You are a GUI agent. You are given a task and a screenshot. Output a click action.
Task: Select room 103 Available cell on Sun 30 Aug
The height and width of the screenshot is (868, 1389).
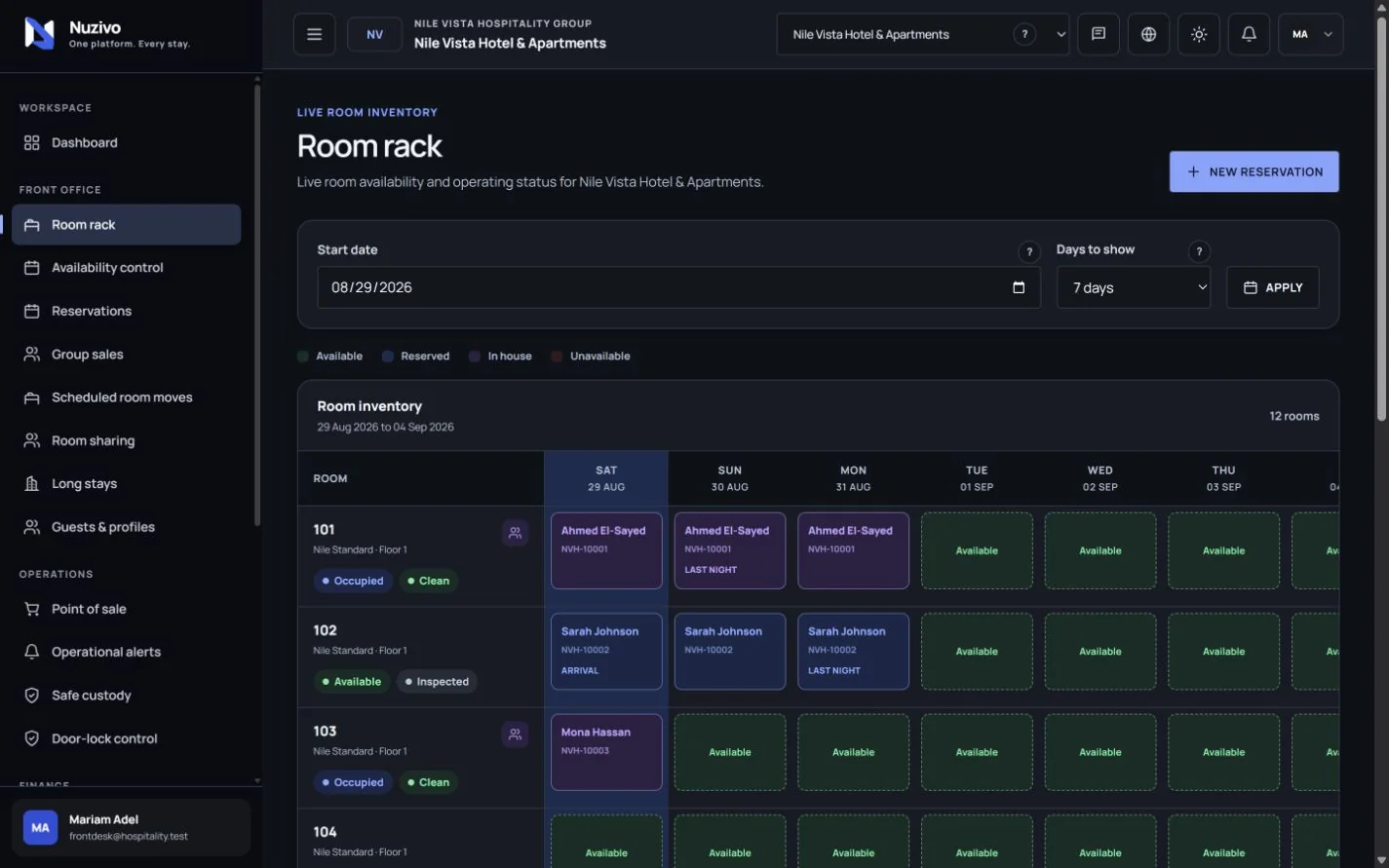pyautogui.click(x=730, y=752)
